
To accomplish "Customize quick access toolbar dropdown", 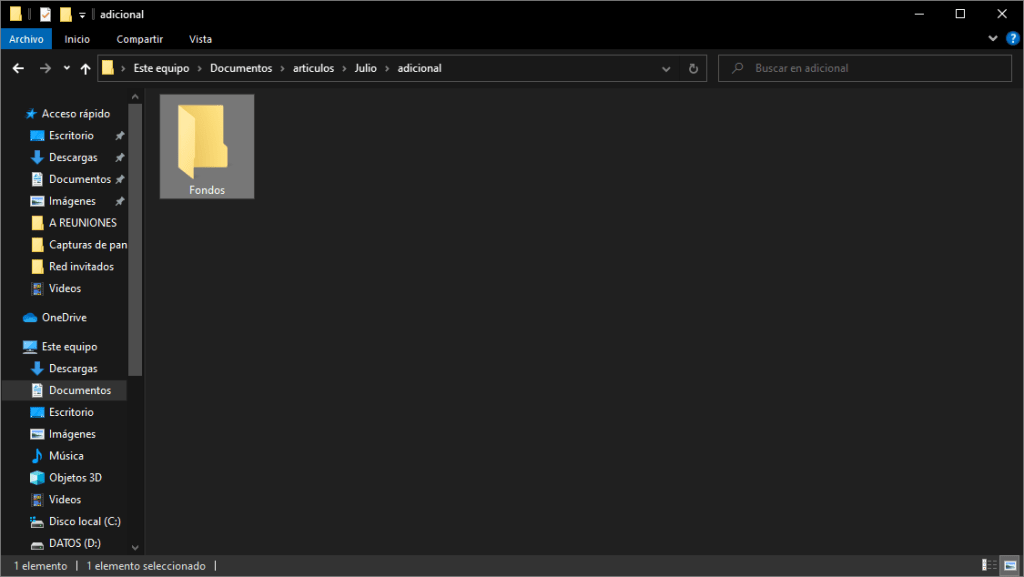I will coord(82,14).
